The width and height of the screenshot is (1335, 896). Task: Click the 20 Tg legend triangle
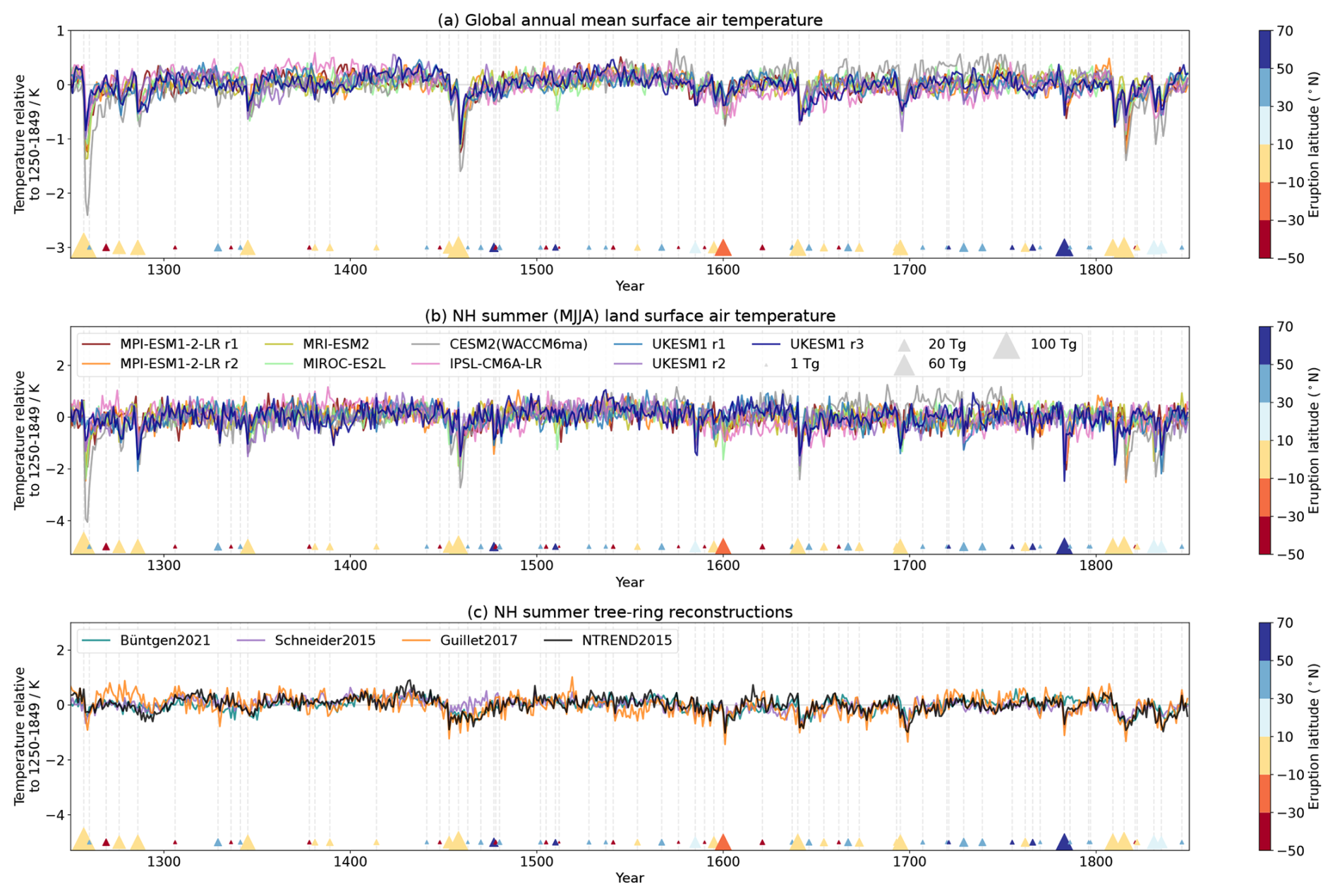click(904, 345)
